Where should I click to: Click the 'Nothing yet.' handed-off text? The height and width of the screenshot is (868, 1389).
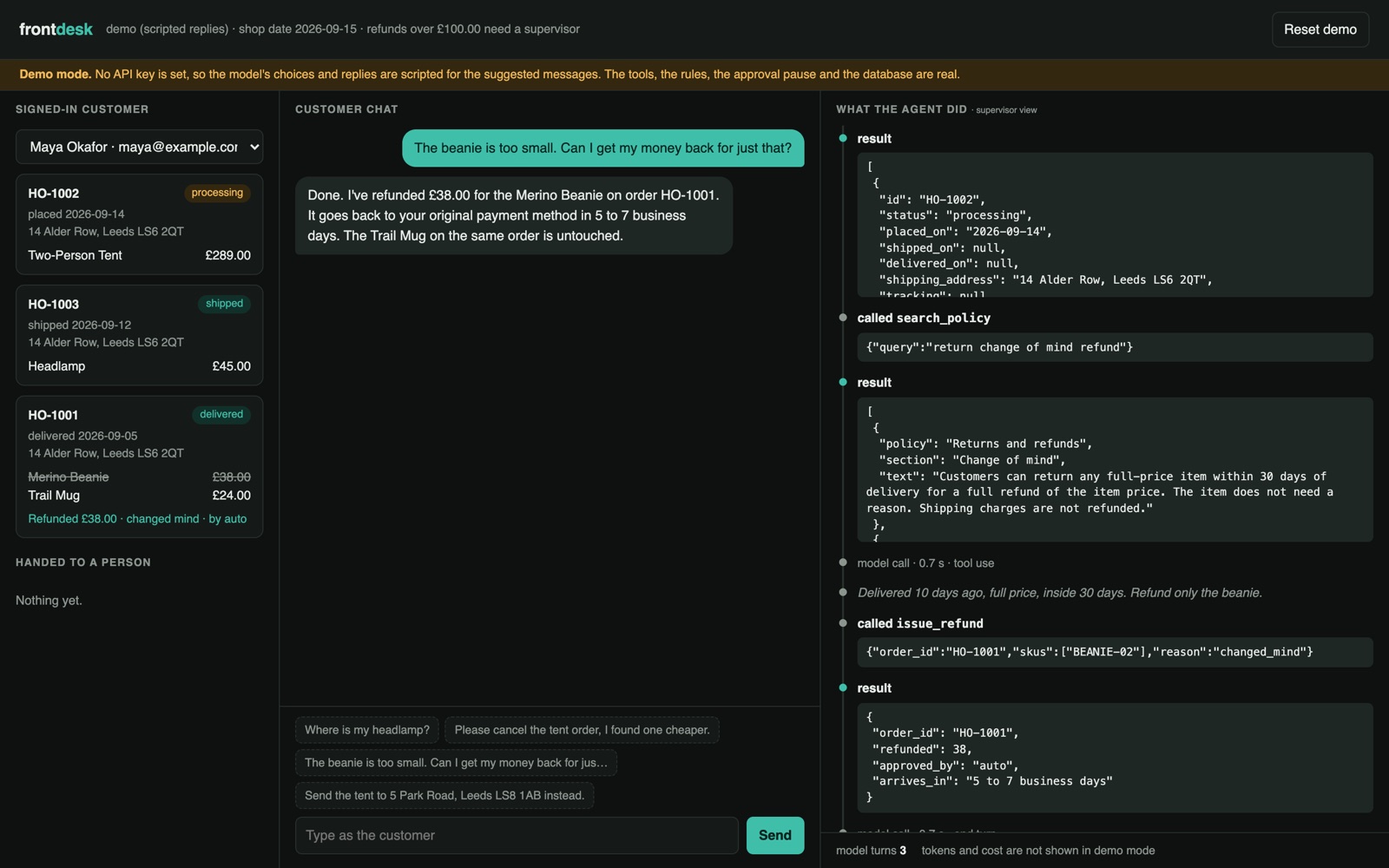coord(49,601)
